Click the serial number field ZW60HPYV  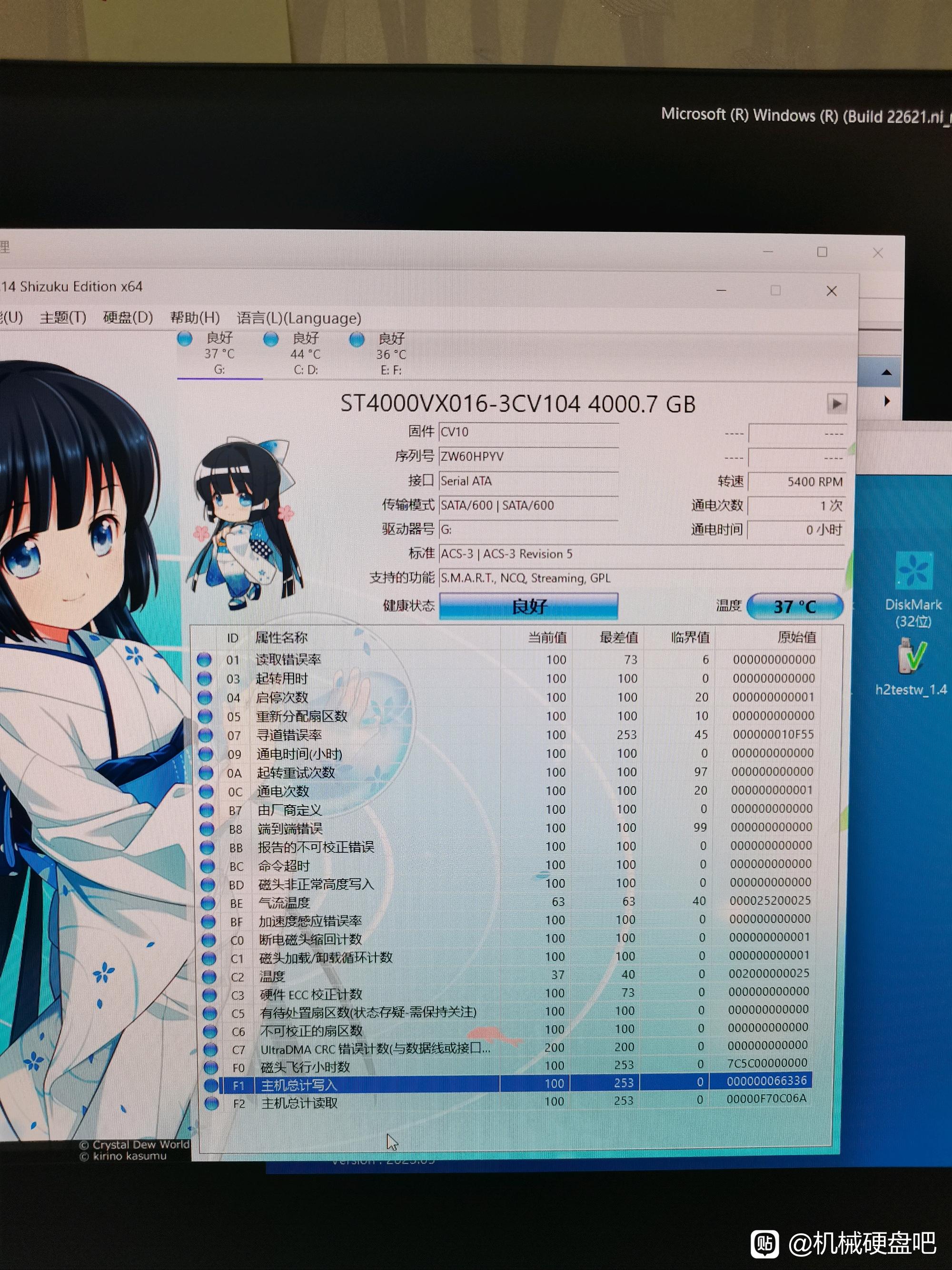click(x=528, y=457)
